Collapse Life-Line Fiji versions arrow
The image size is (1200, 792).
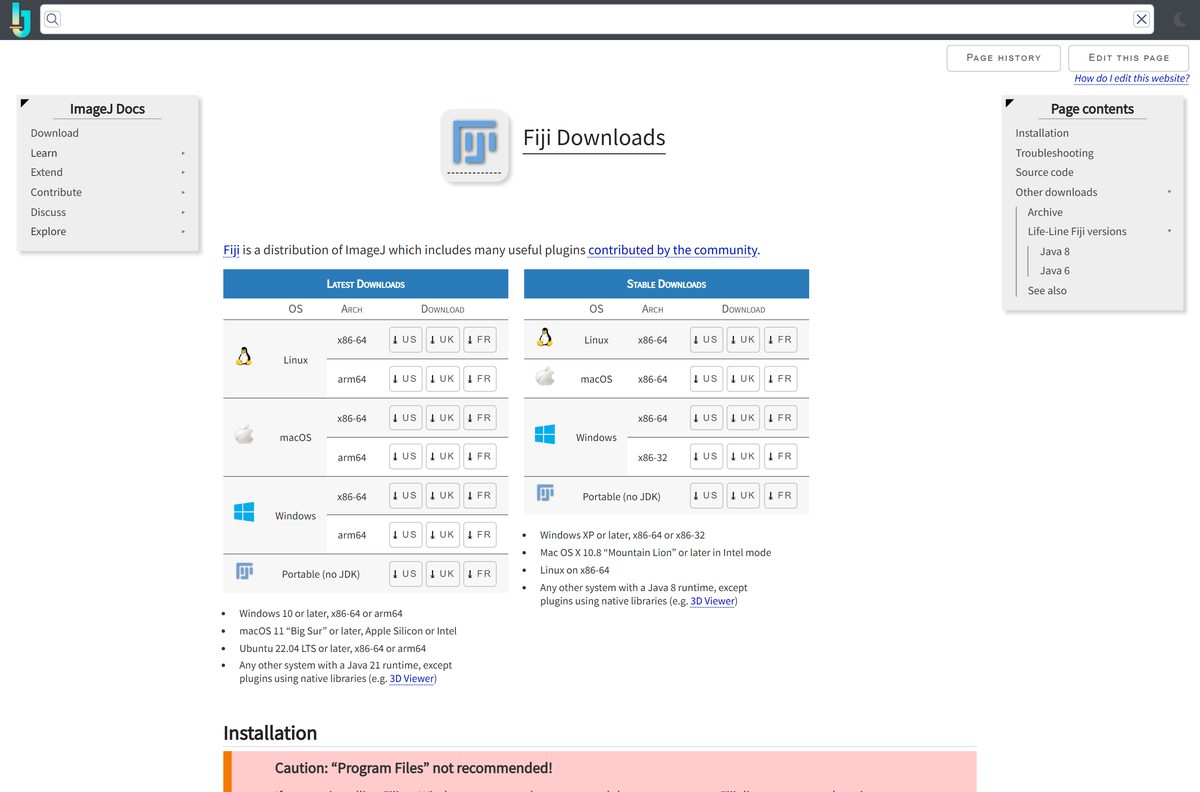(1169, 231)
